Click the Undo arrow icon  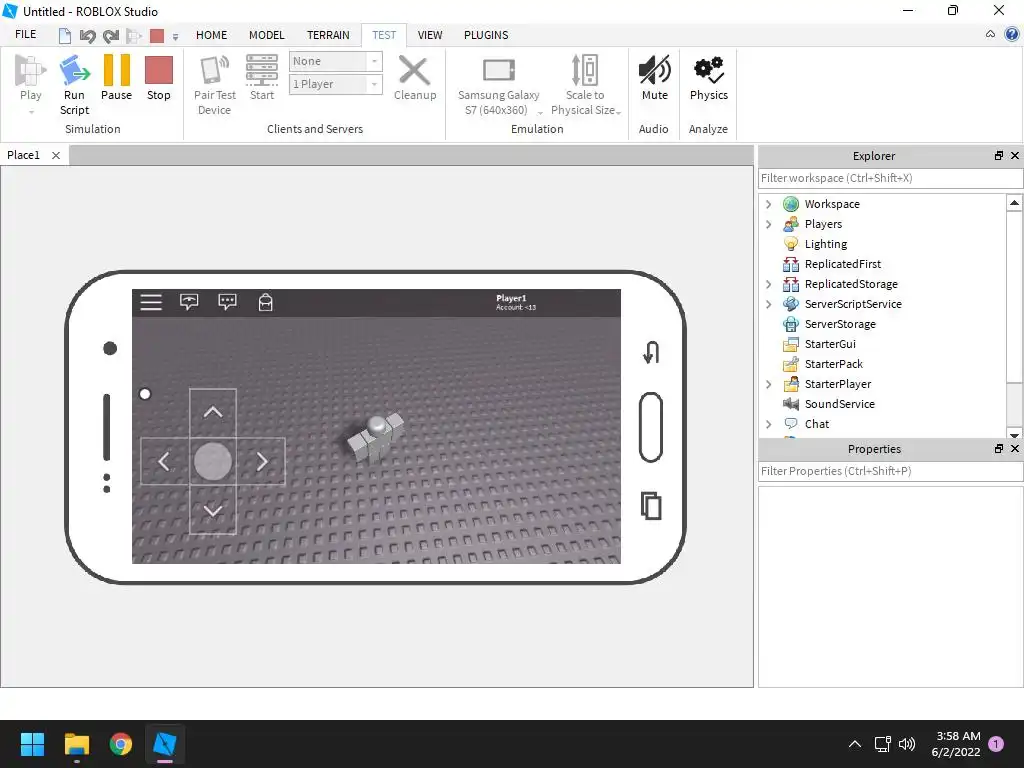click(88, 36)
